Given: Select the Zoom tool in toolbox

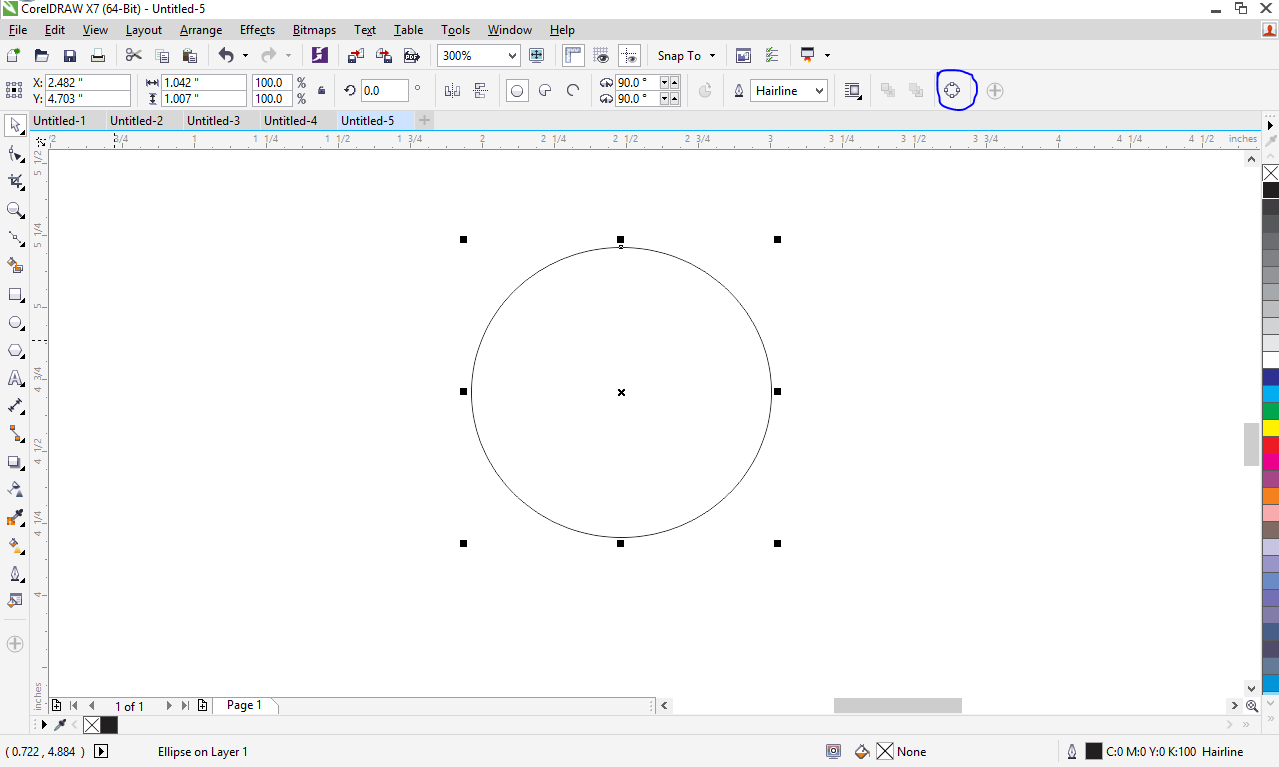Looking at the screenshot, I should (15, 210).
